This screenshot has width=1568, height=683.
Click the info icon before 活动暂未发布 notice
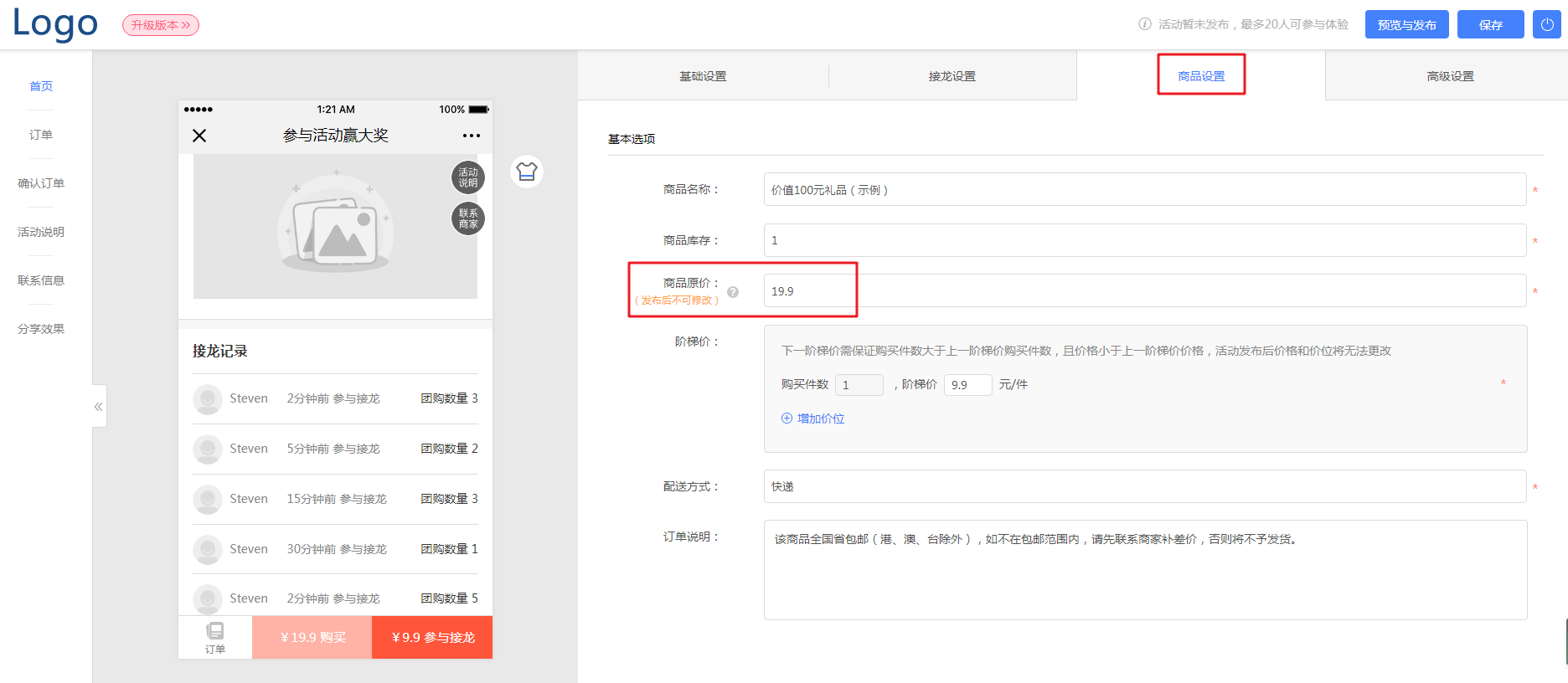(x=1145, y=24)
